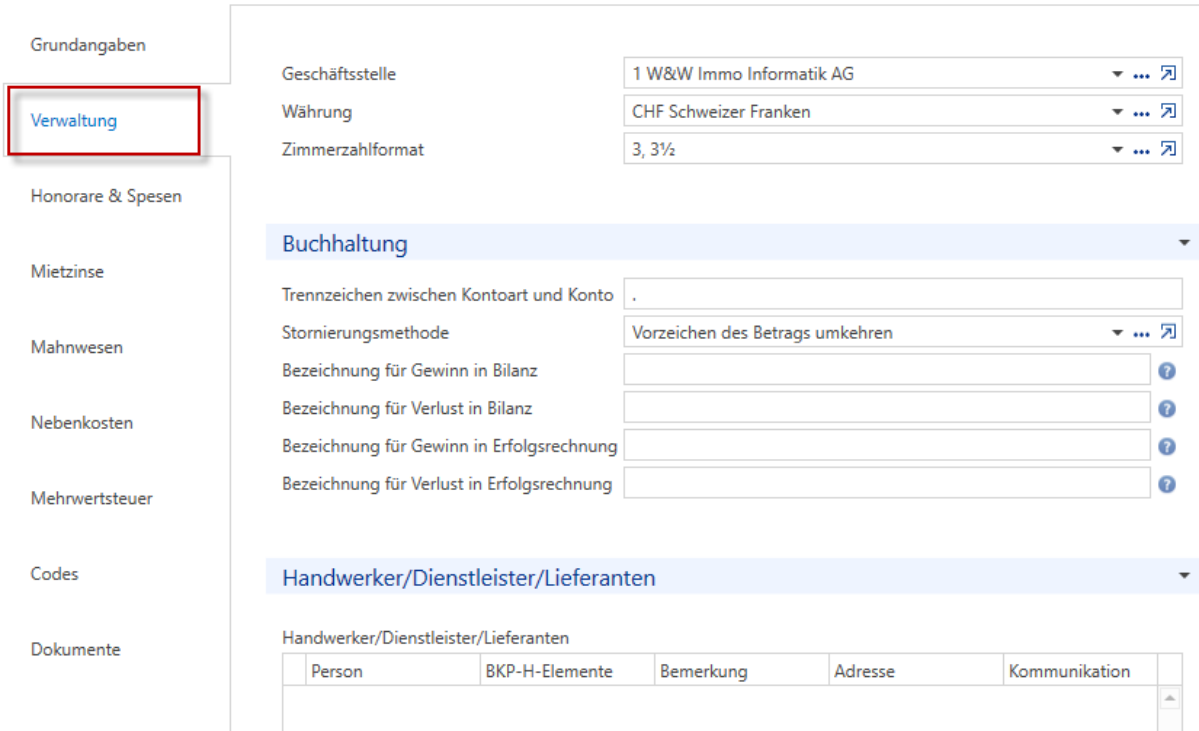Screen dimensions: 1199x731
Task: Click the Stornierungsmethode three-dots browse icon
Action: (x=1142, y=333)
